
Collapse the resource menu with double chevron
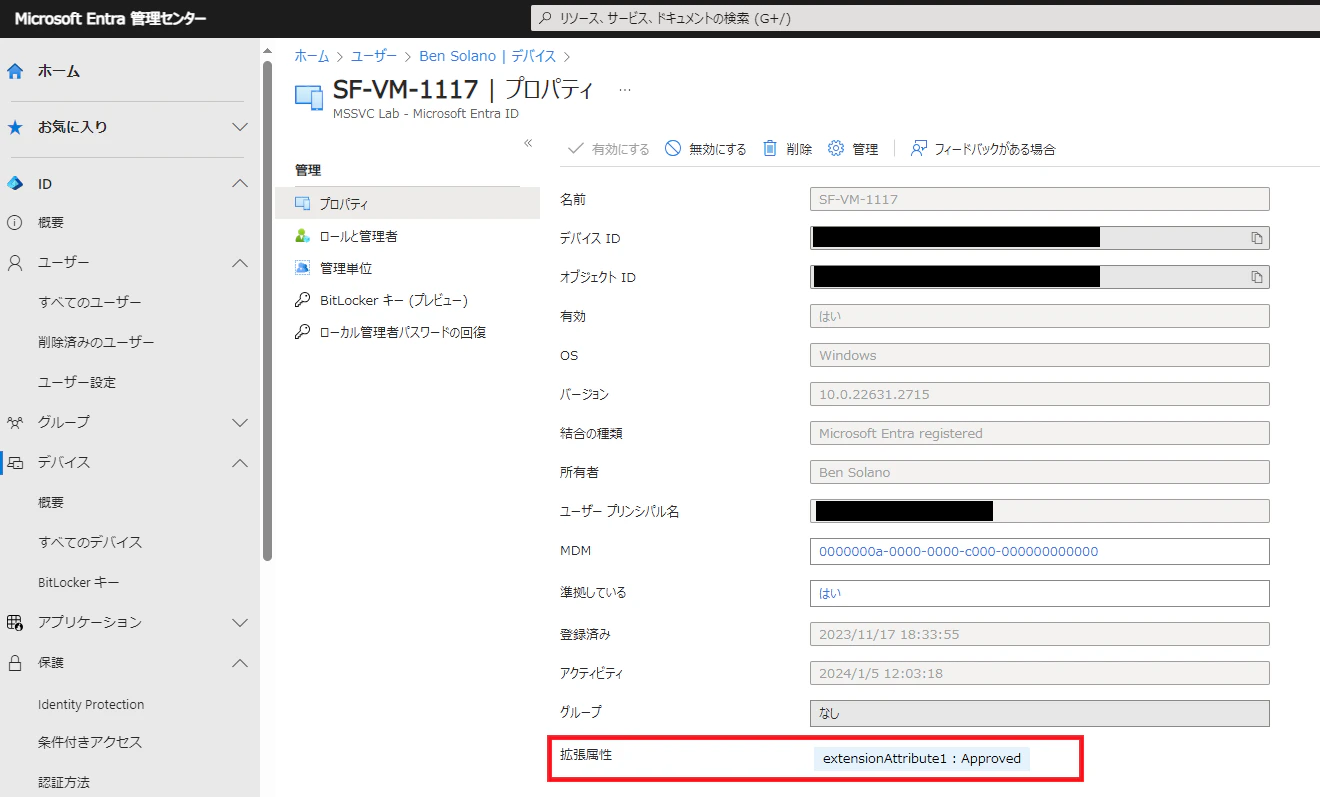528,144
